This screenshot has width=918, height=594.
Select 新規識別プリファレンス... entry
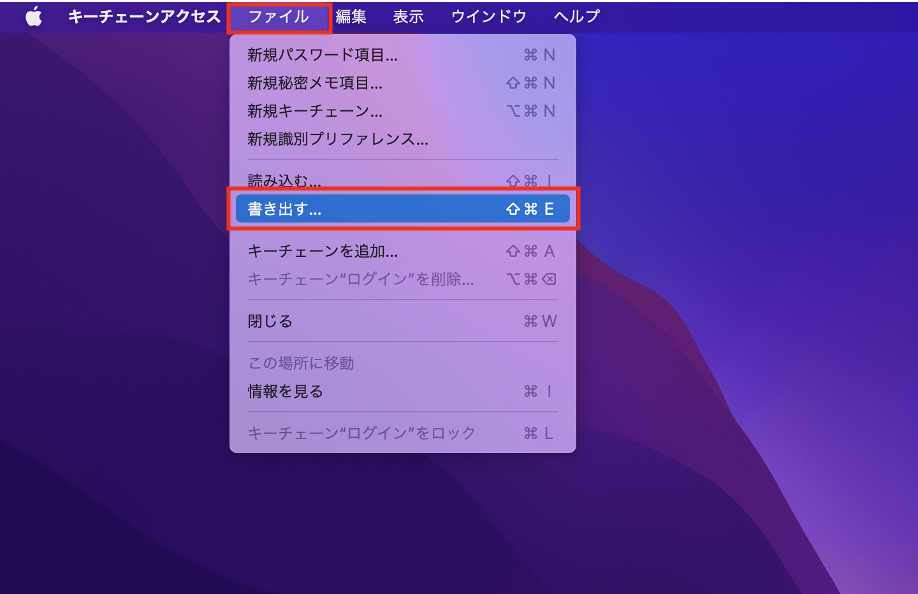click(402, 139)
